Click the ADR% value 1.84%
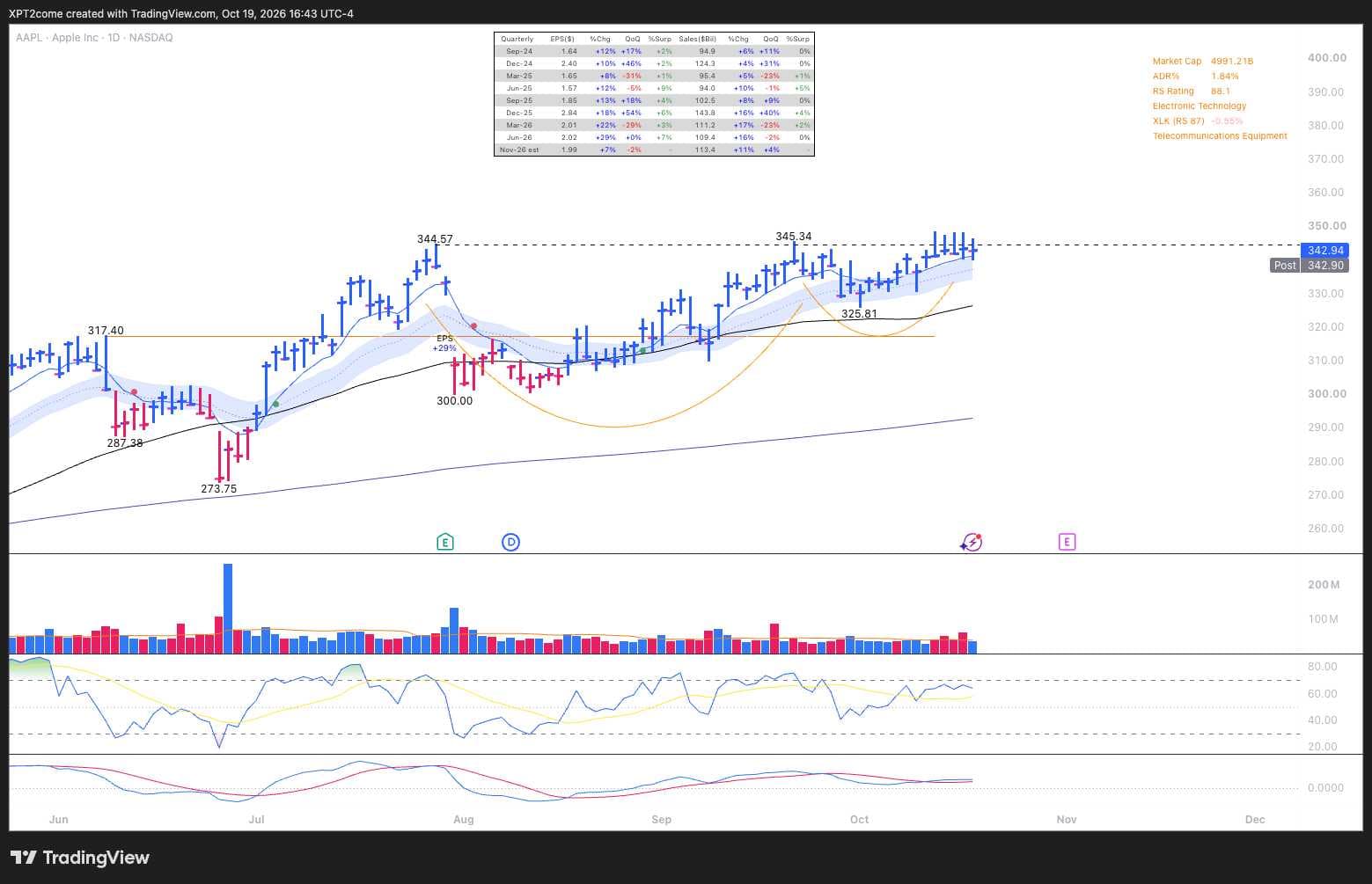The height and width of the screenshot is (884, 1372). pyautogui.click(x=1224, y=77)
